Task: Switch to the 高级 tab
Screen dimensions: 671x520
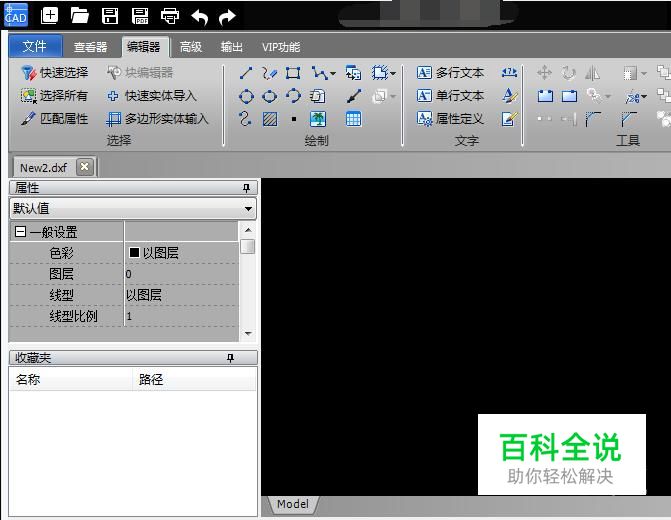Action: (191, 47)
